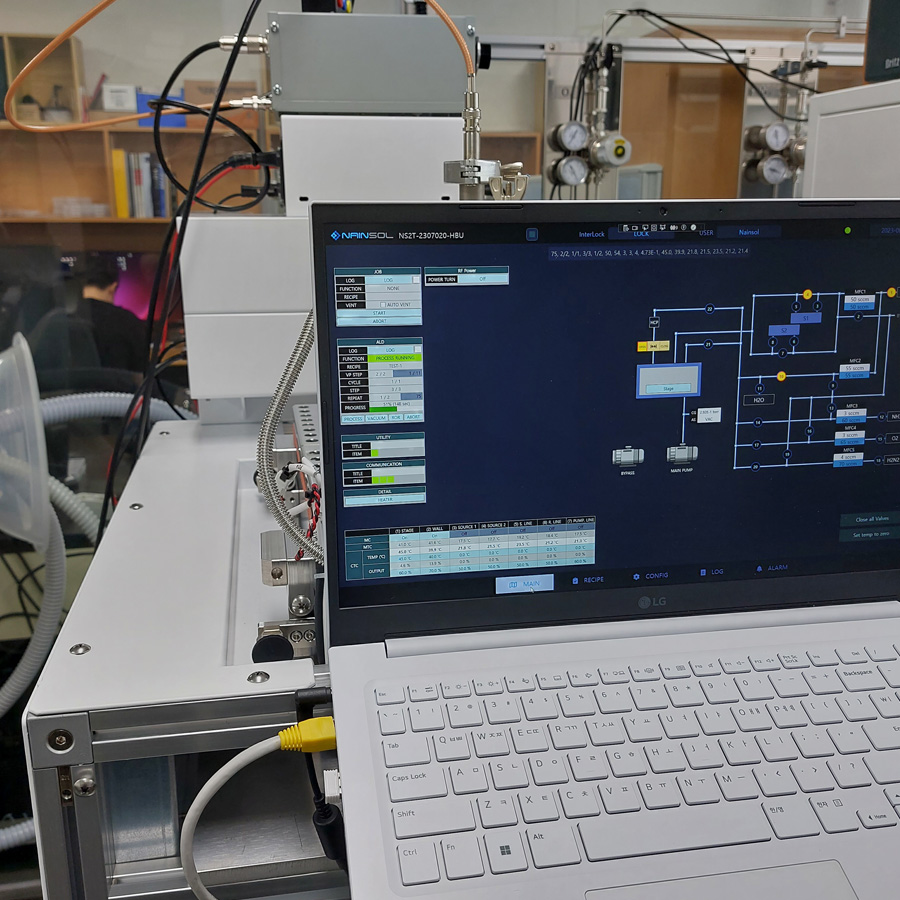
Task: Open the ALD recipe TEST-1 field
Action: (394, 367)
